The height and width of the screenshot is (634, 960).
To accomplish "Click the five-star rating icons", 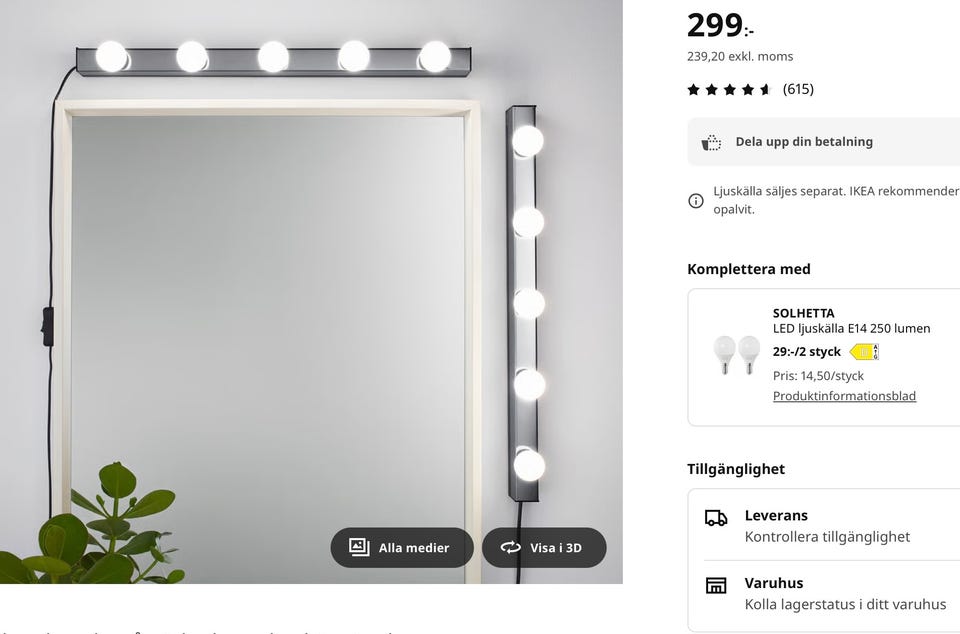I will click(729, 90).
